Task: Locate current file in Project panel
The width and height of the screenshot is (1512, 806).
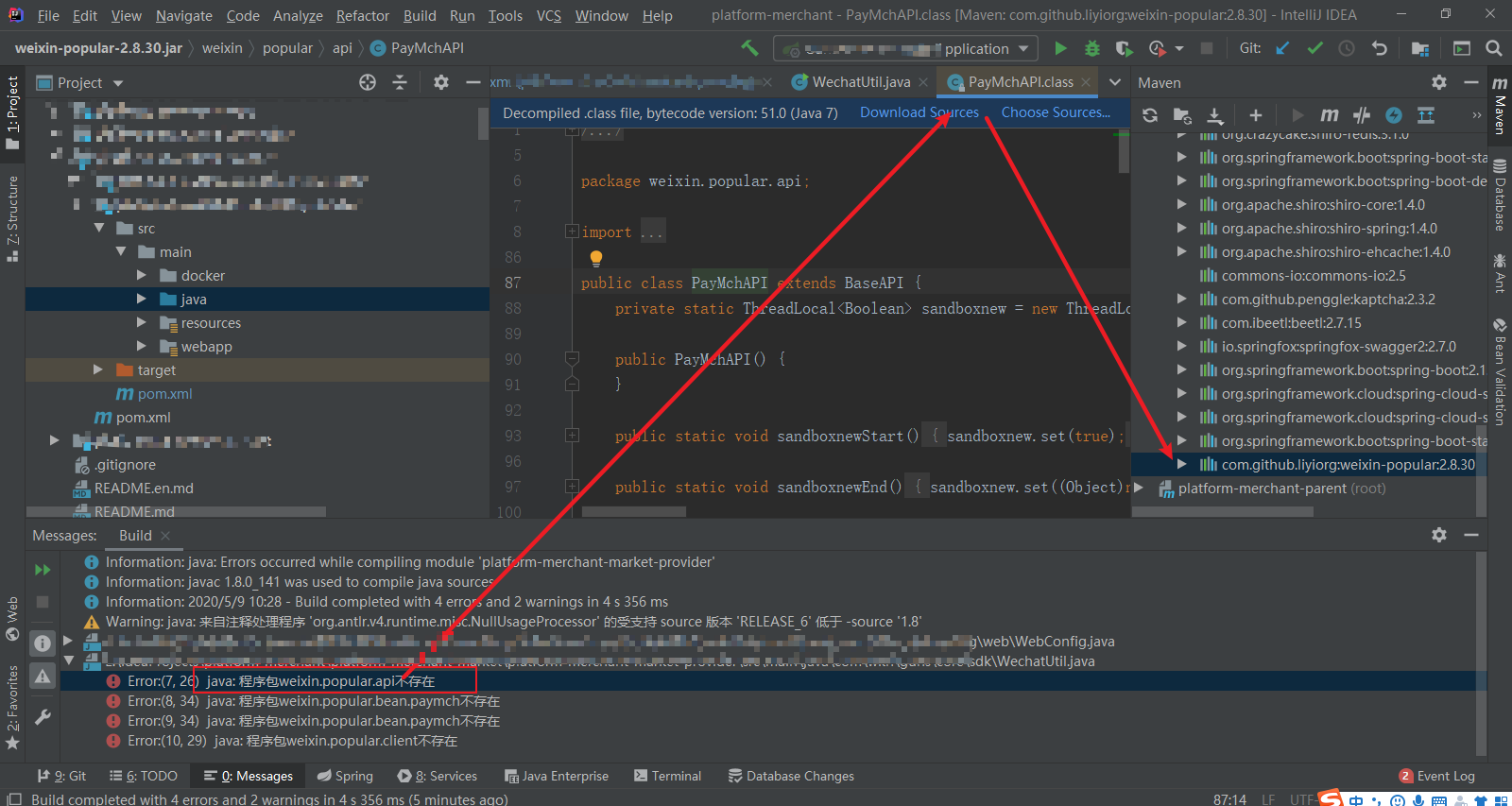Action: tap(368, 83)
